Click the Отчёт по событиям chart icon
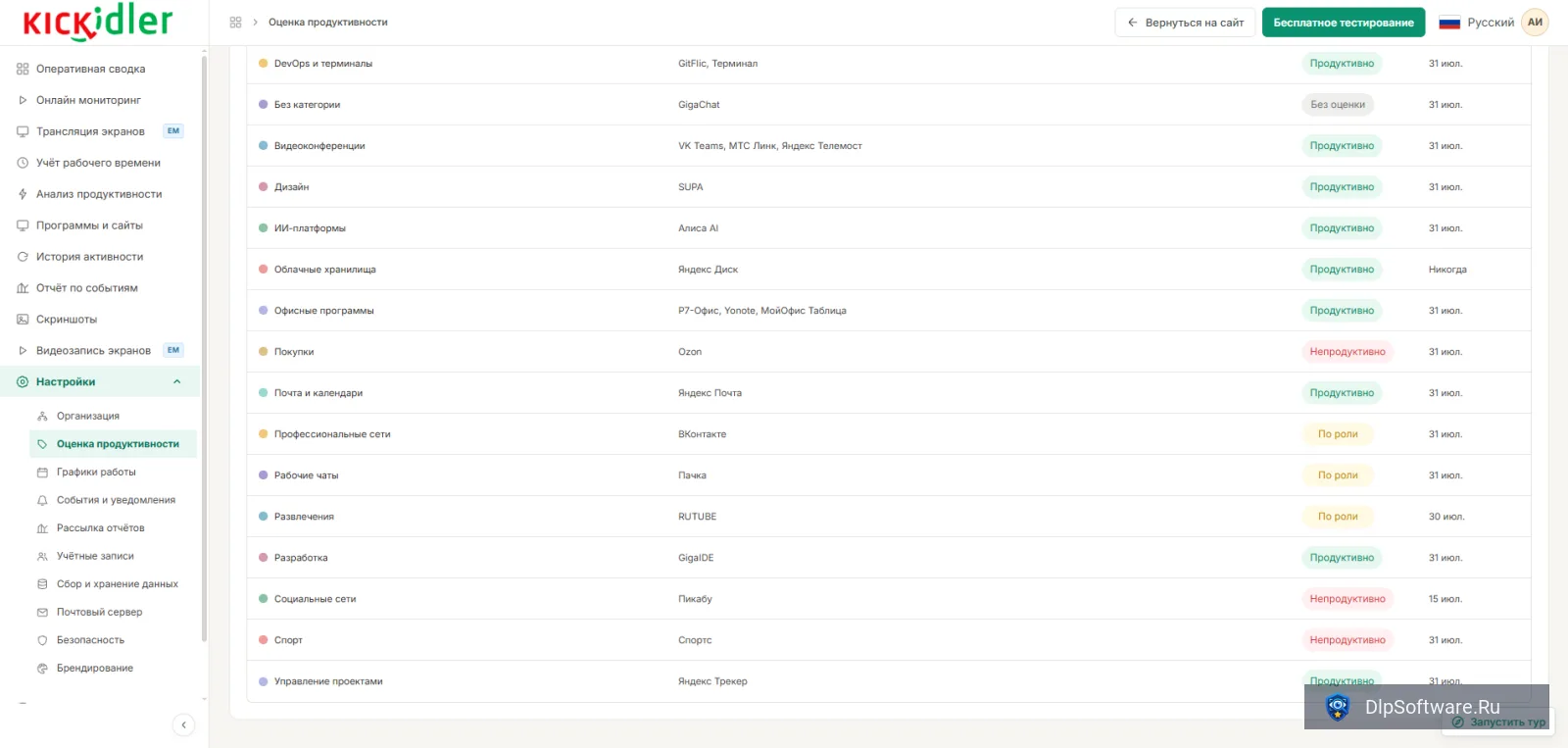This screenshot has height=748, width=1568. (23, 288)
